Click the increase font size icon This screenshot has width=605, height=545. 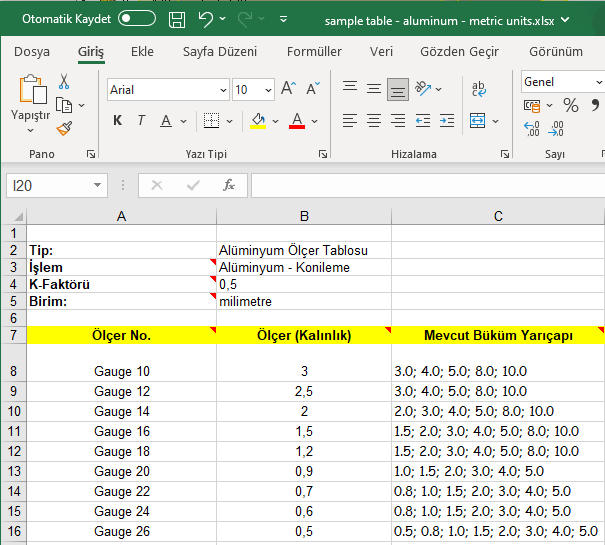[288, 89]
